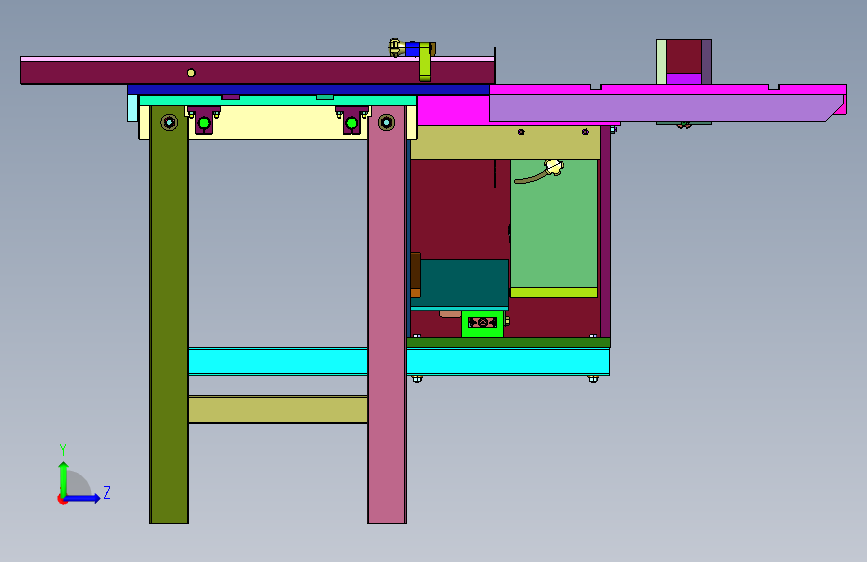867x562 pixels.
Task: Pick the dark teal box component
Action: [x=464, y=282]
